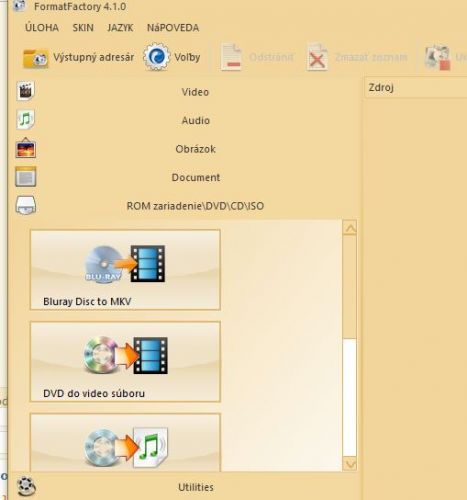Choose Bluray Disc to MKV
This screenshot has height=500, width=467.
[x=125, y=270]
